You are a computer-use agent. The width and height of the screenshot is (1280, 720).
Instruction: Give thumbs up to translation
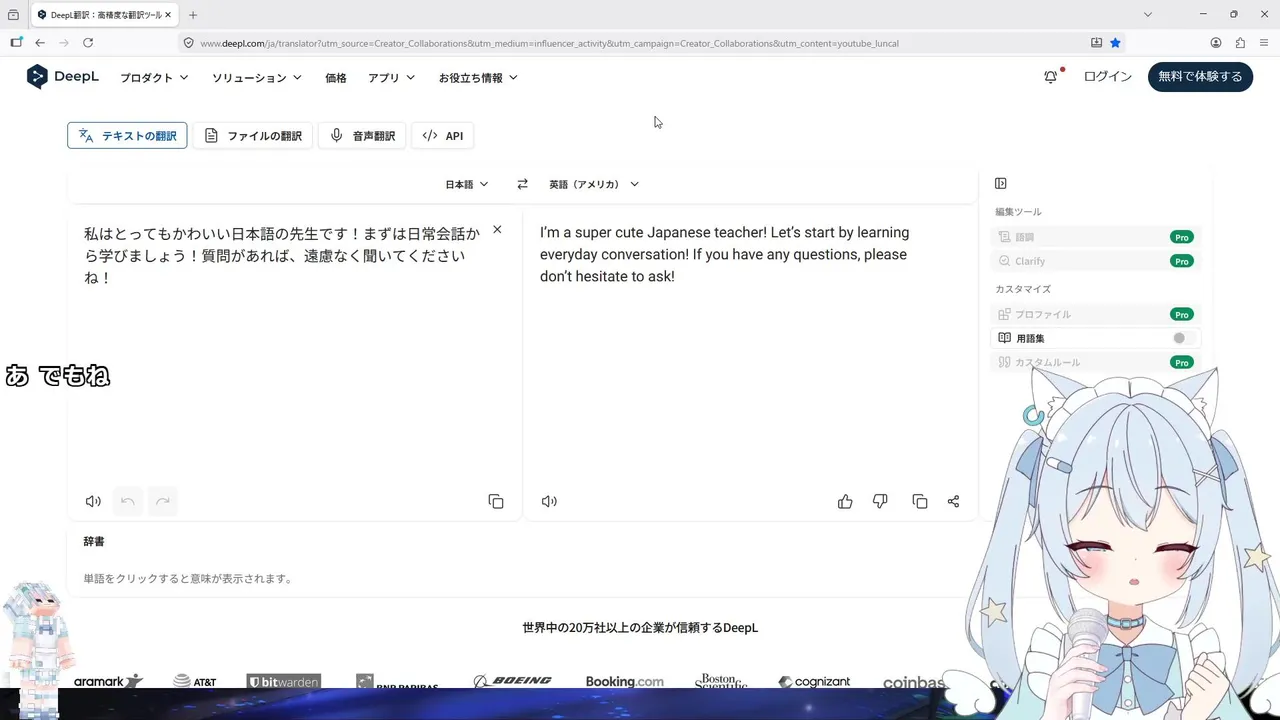[x=845, y=501]
